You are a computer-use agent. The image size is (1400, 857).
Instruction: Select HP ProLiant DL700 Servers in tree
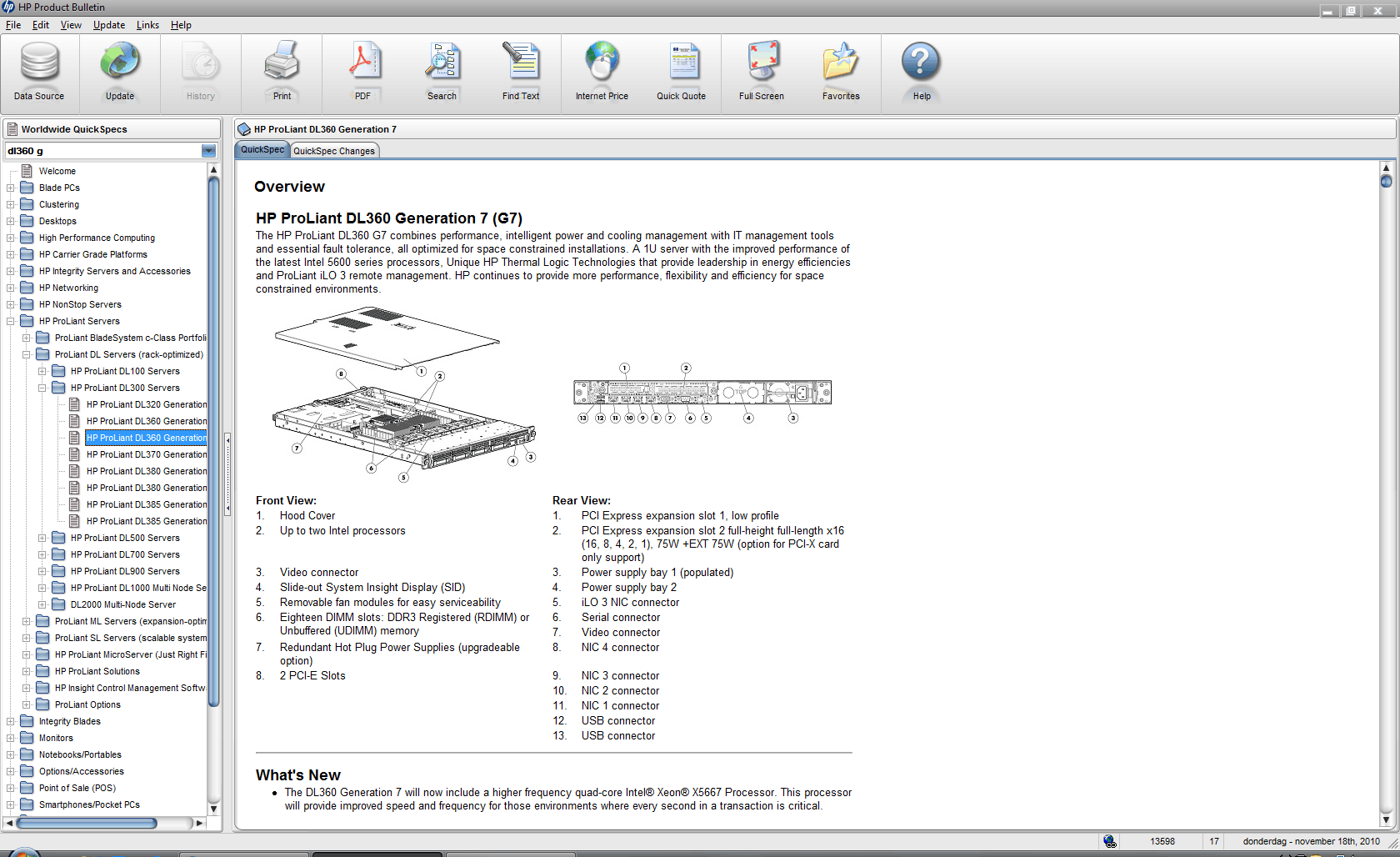click(125, 554)
